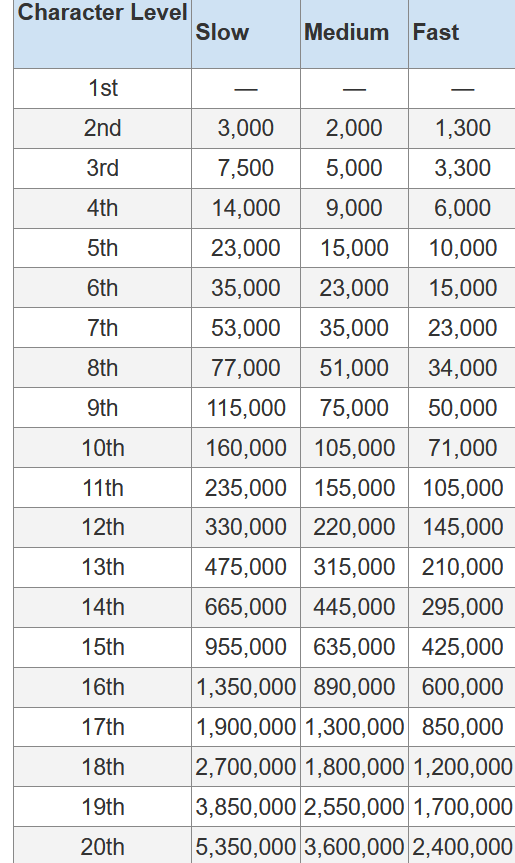Select the 75,000 Medium value for 9th level
The image size is (515, 863).
(354, 408)
